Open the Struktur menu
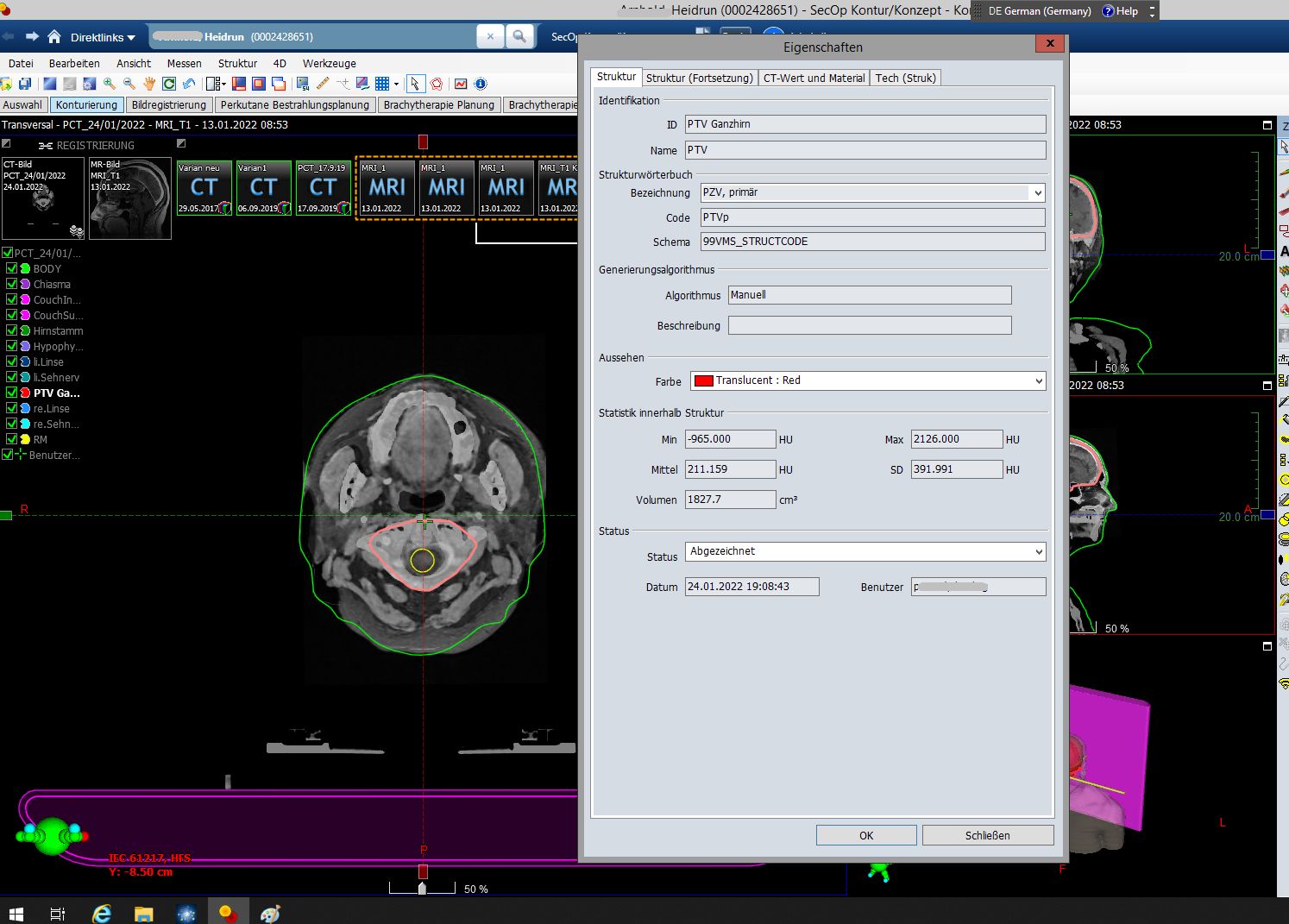 pos(237,63)
